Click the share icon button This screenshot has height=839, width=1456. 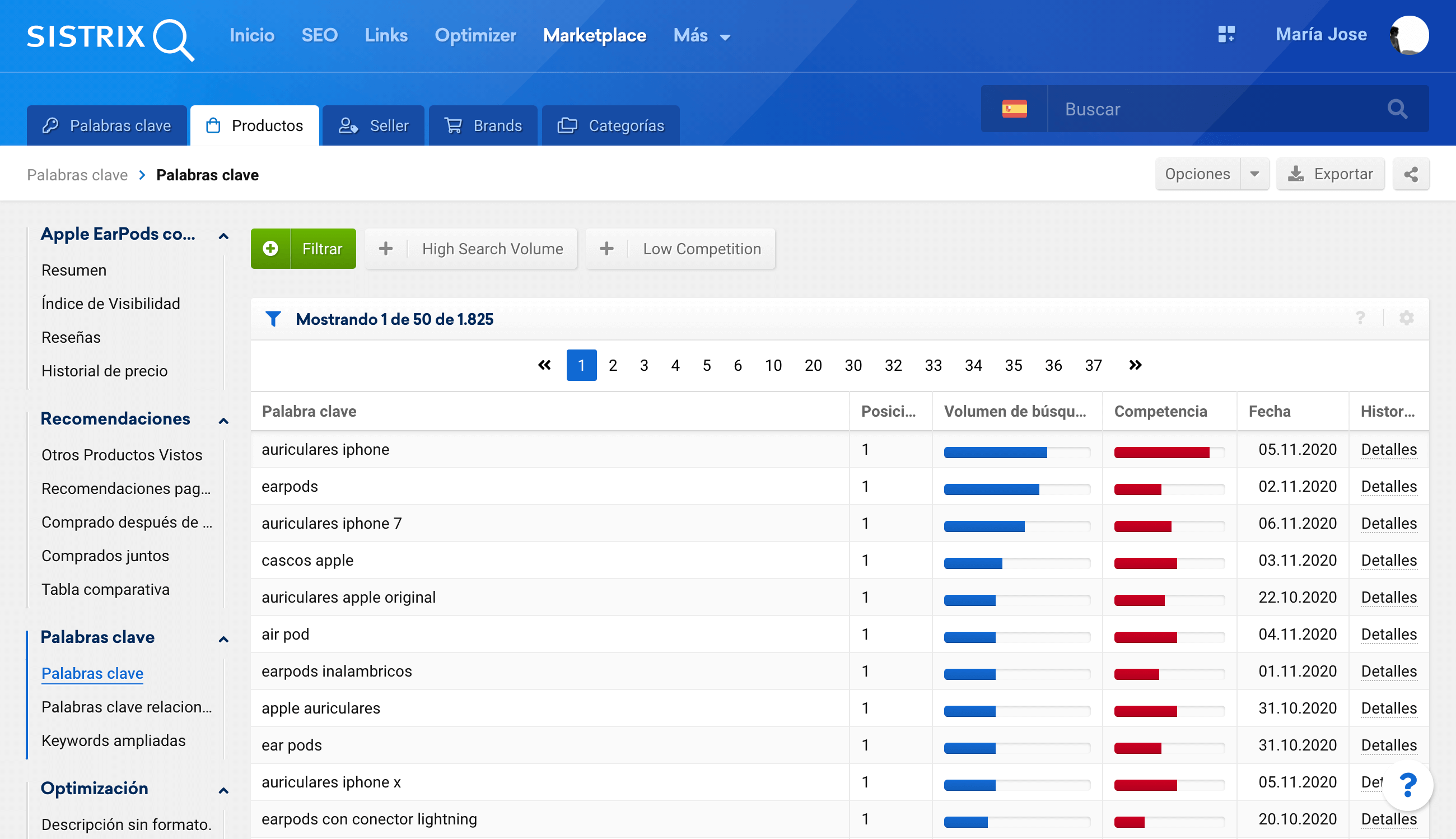pyautogui.click(x=1411, y=174)
